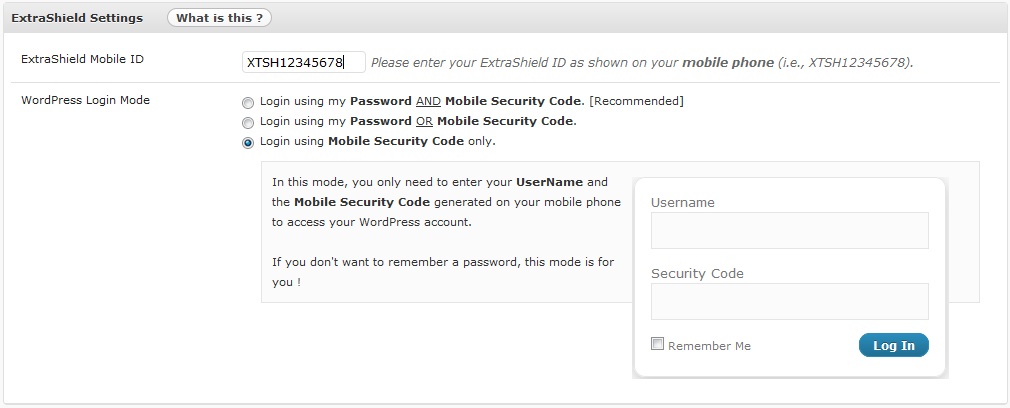This screenshot has height=408, width=1010.
Task: Select the Password AND Mobile Security Code radio button
Action: click(x=248, y=102)
